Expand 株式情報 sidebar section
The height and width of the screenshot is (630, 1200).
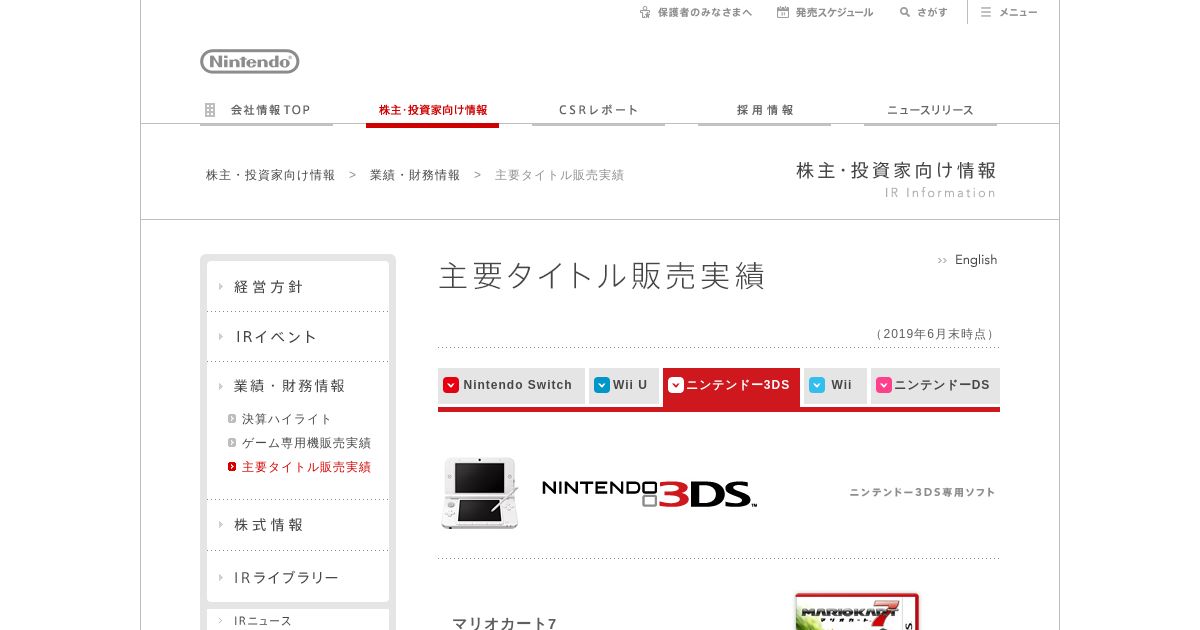(298, 525)
